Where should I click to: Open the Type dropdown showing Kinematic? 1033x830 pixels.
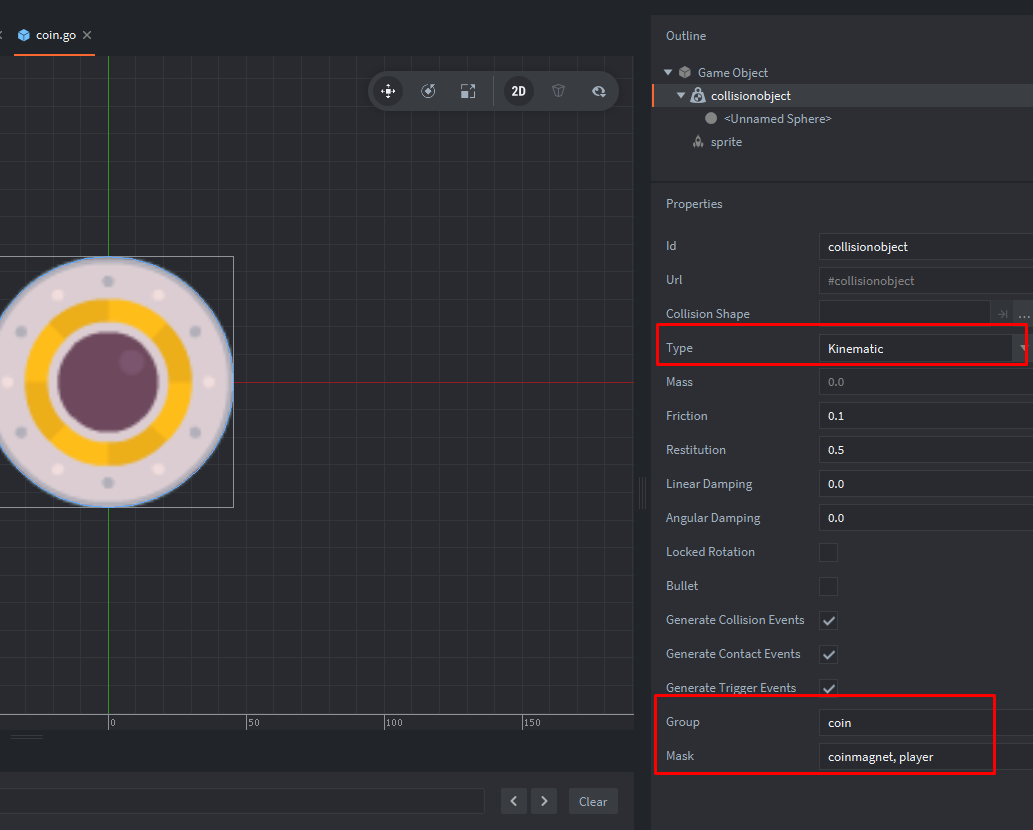[922, 348]
